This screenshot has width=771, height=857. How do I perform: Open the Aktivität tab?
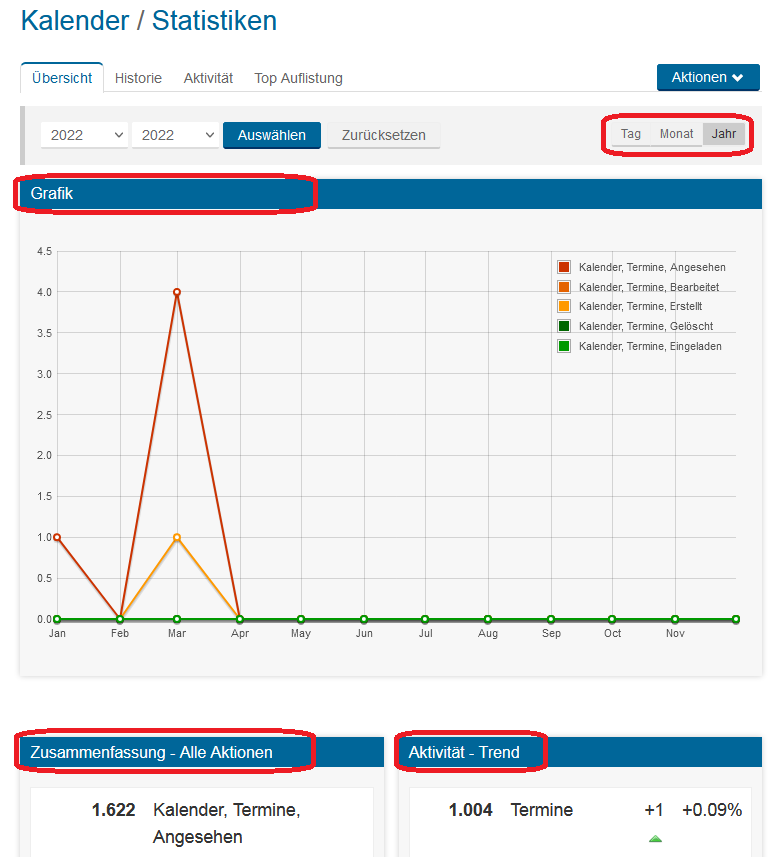pyautogui.click(x=208, y=78)
